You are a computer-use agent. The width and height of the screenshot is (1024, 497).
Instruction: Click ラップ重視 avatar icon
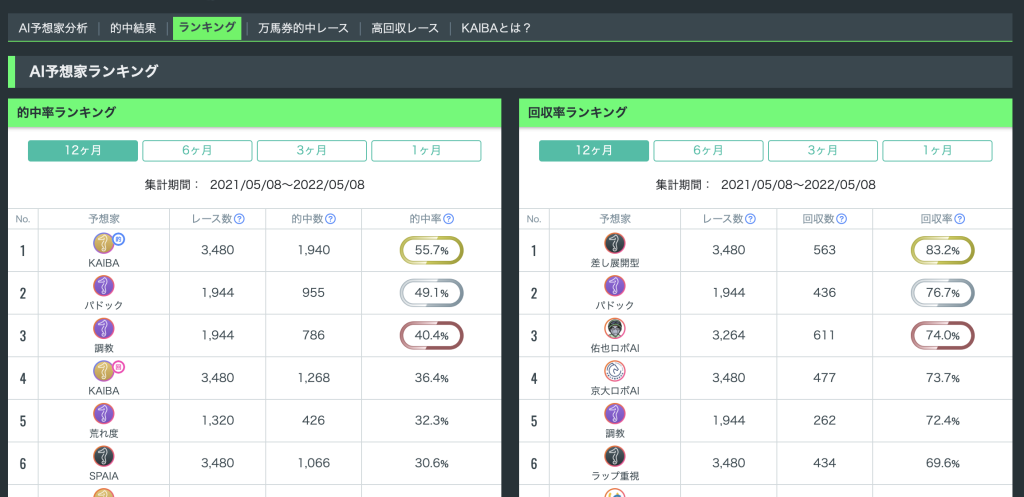(x=615, y=457)
